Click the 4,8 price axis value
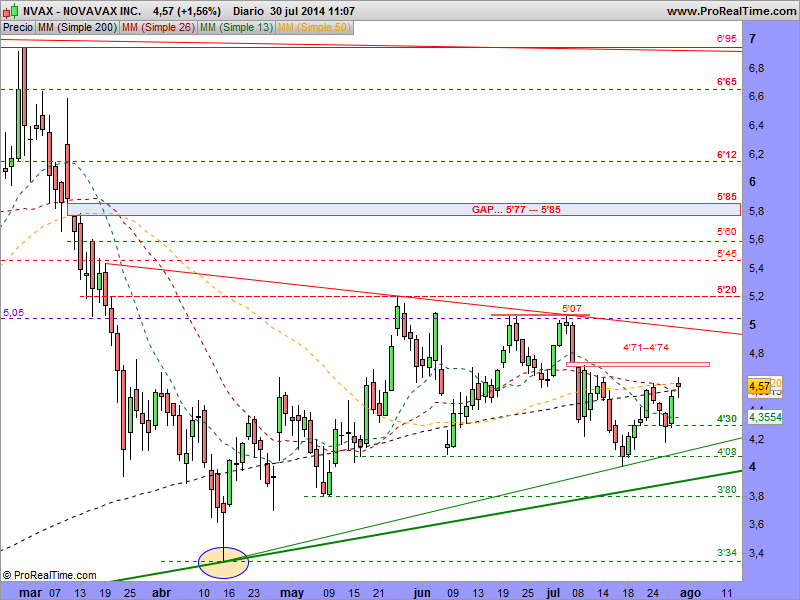This screenshot has height=600, width=800. point(756,353)
